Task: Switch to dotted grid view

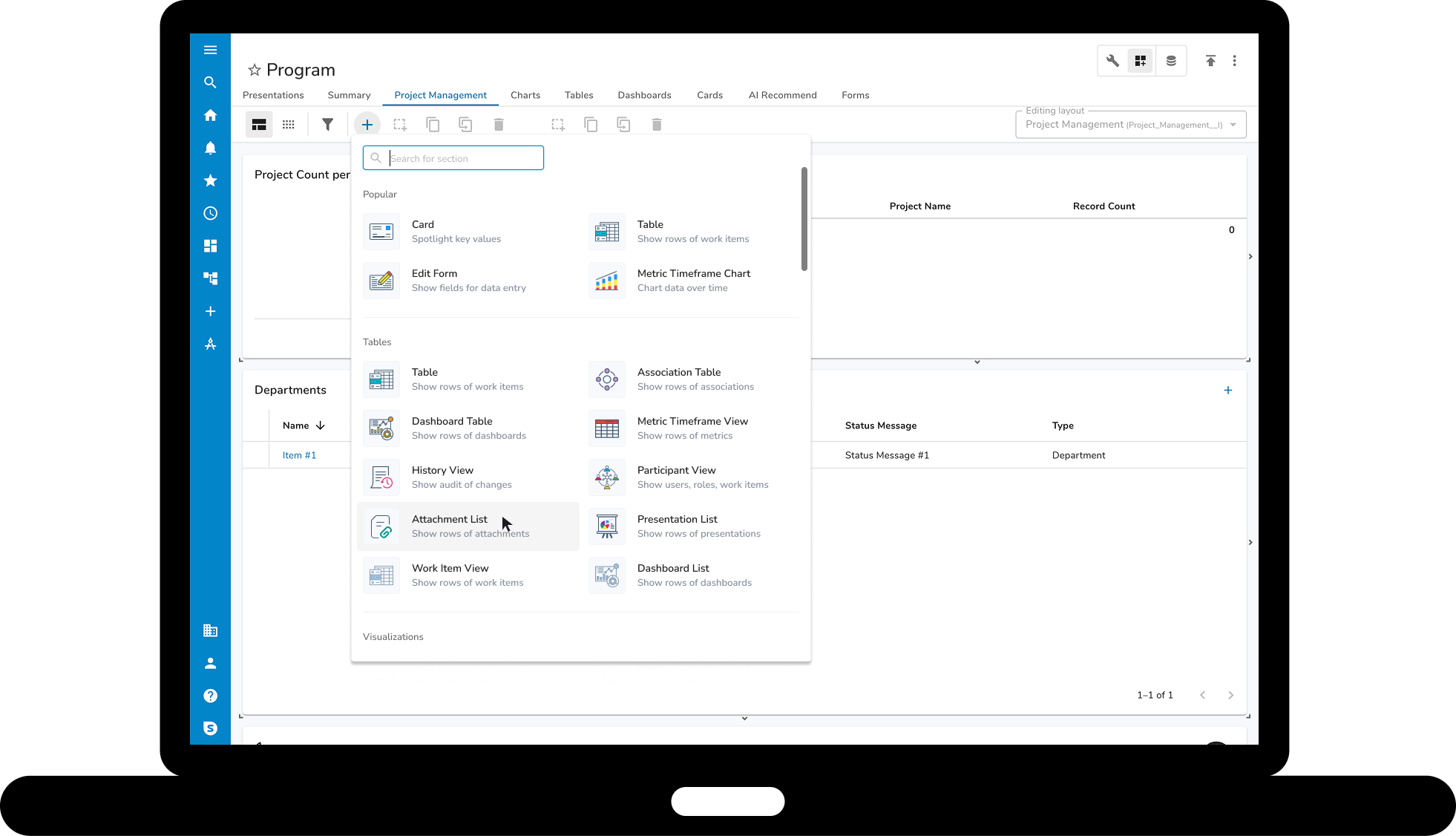Action: [289, 125]
